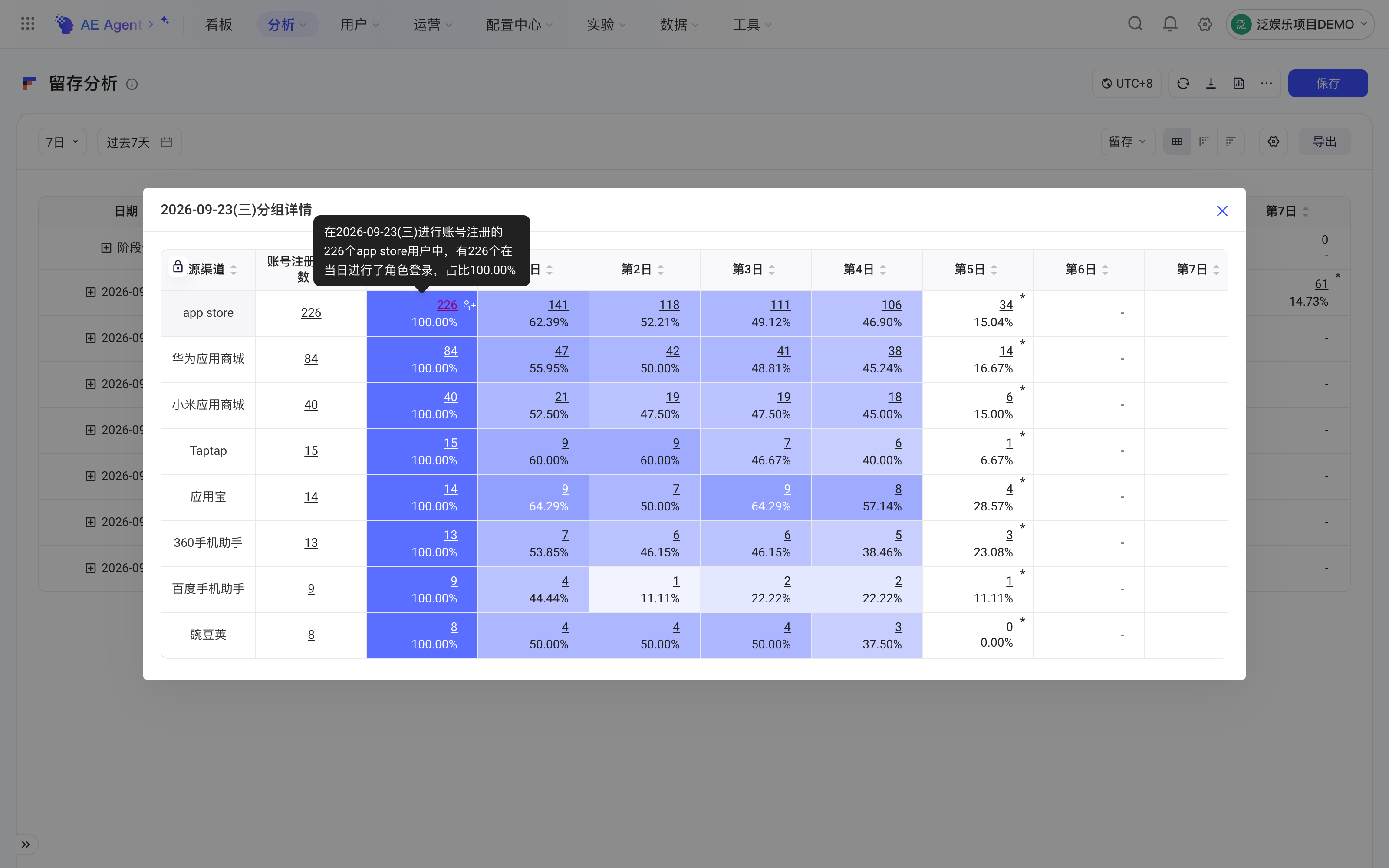Open the notifications bell icon
1389x868 pixels.
click(x=1170, y=24)
